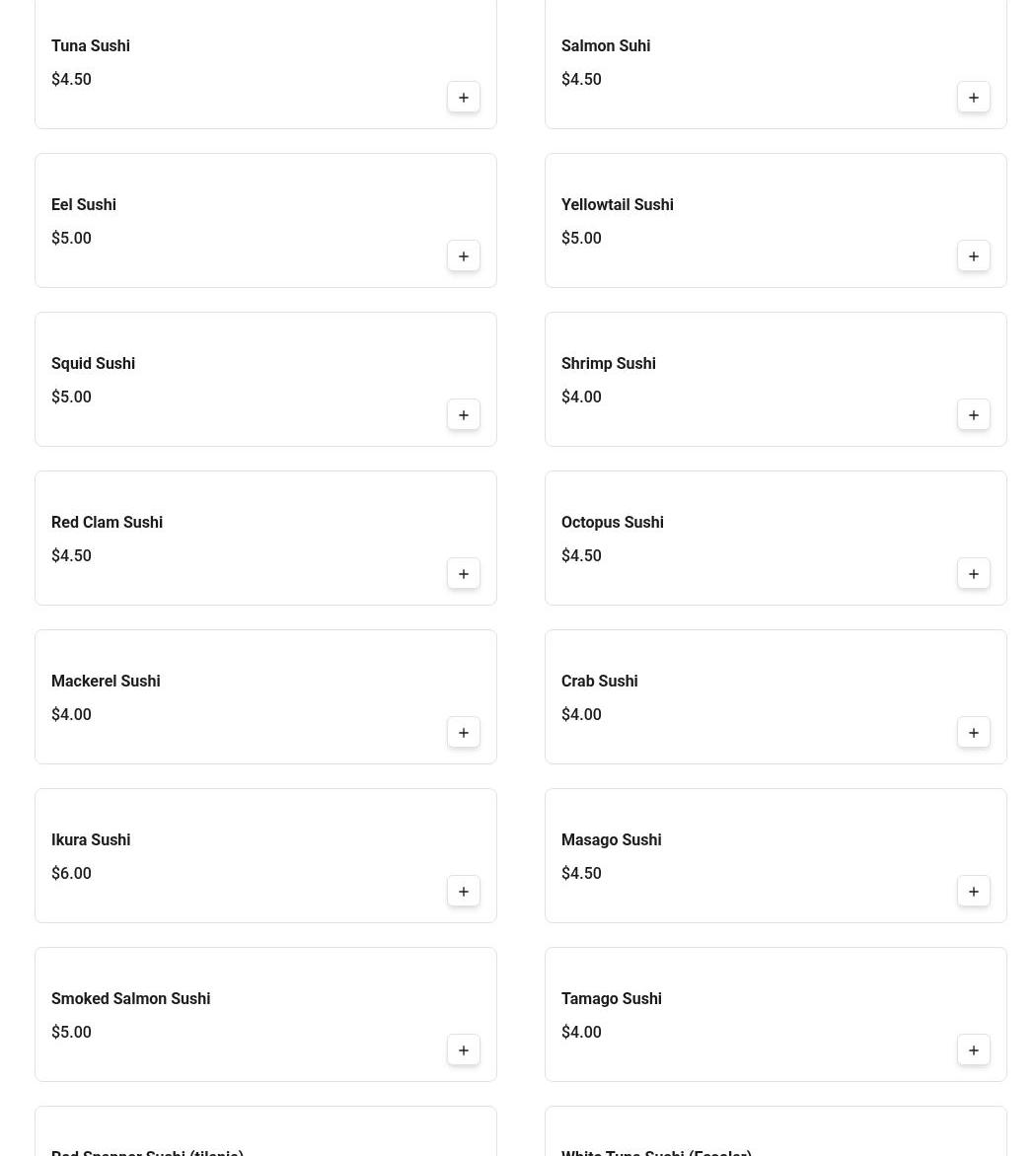Add Crab Sushi to the order
The height and width of the screenshot is (1156, 1036).
[974, 733]
